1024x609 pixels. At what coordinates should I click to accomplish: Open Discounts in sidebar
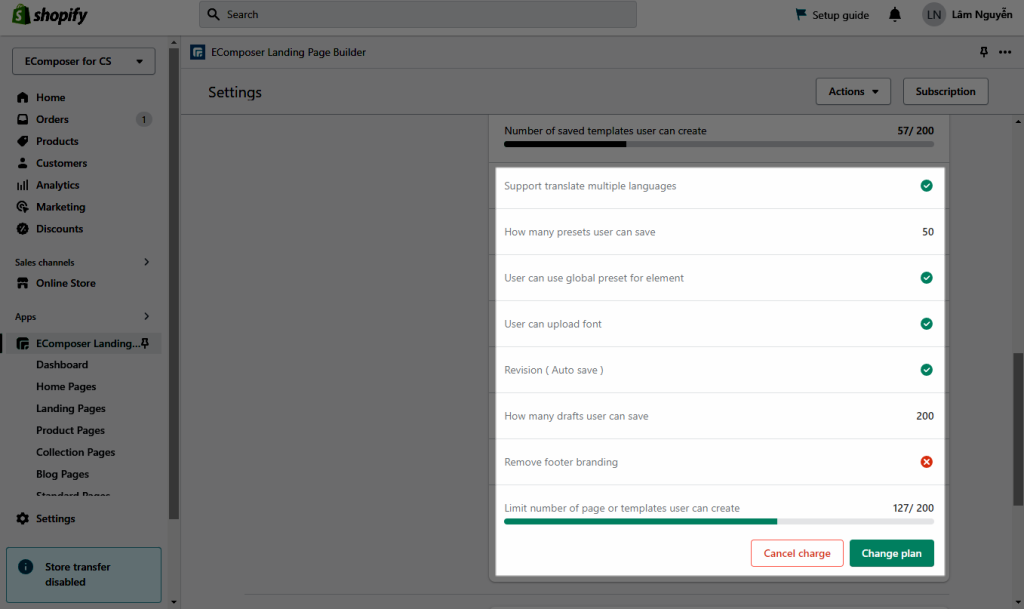point(59,228)
